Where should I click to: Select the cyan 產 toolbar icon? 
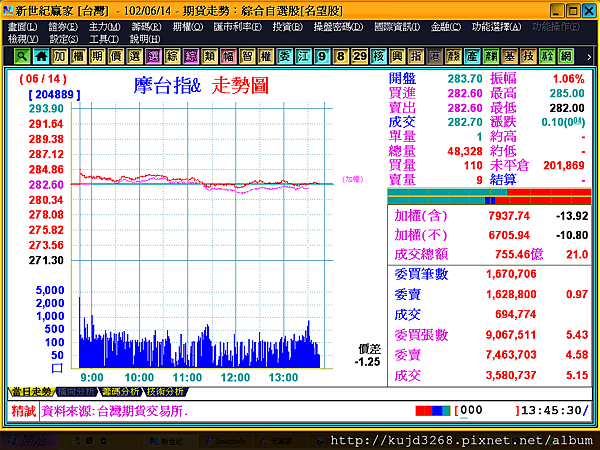472,56
